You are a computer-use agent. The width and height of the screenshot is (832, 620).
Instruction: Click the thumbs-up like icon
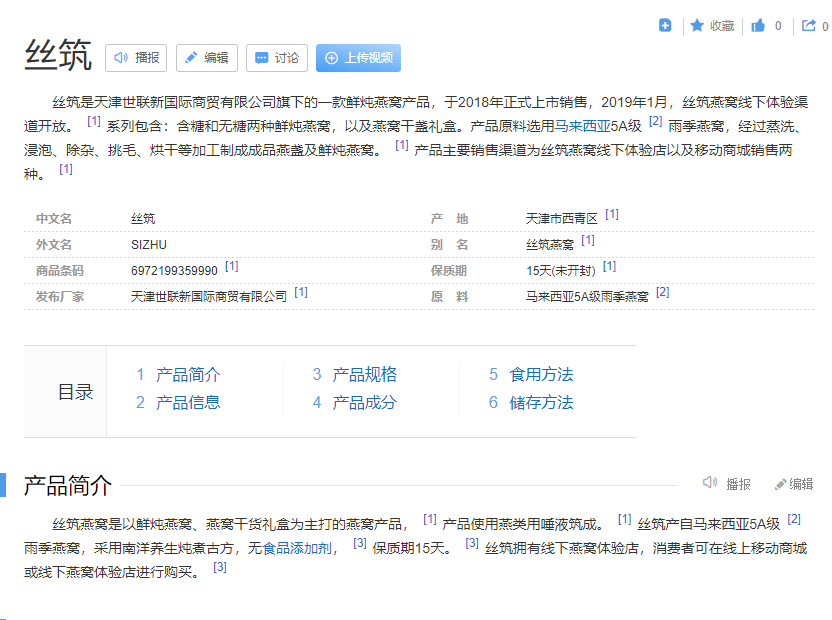coord(758,25)
